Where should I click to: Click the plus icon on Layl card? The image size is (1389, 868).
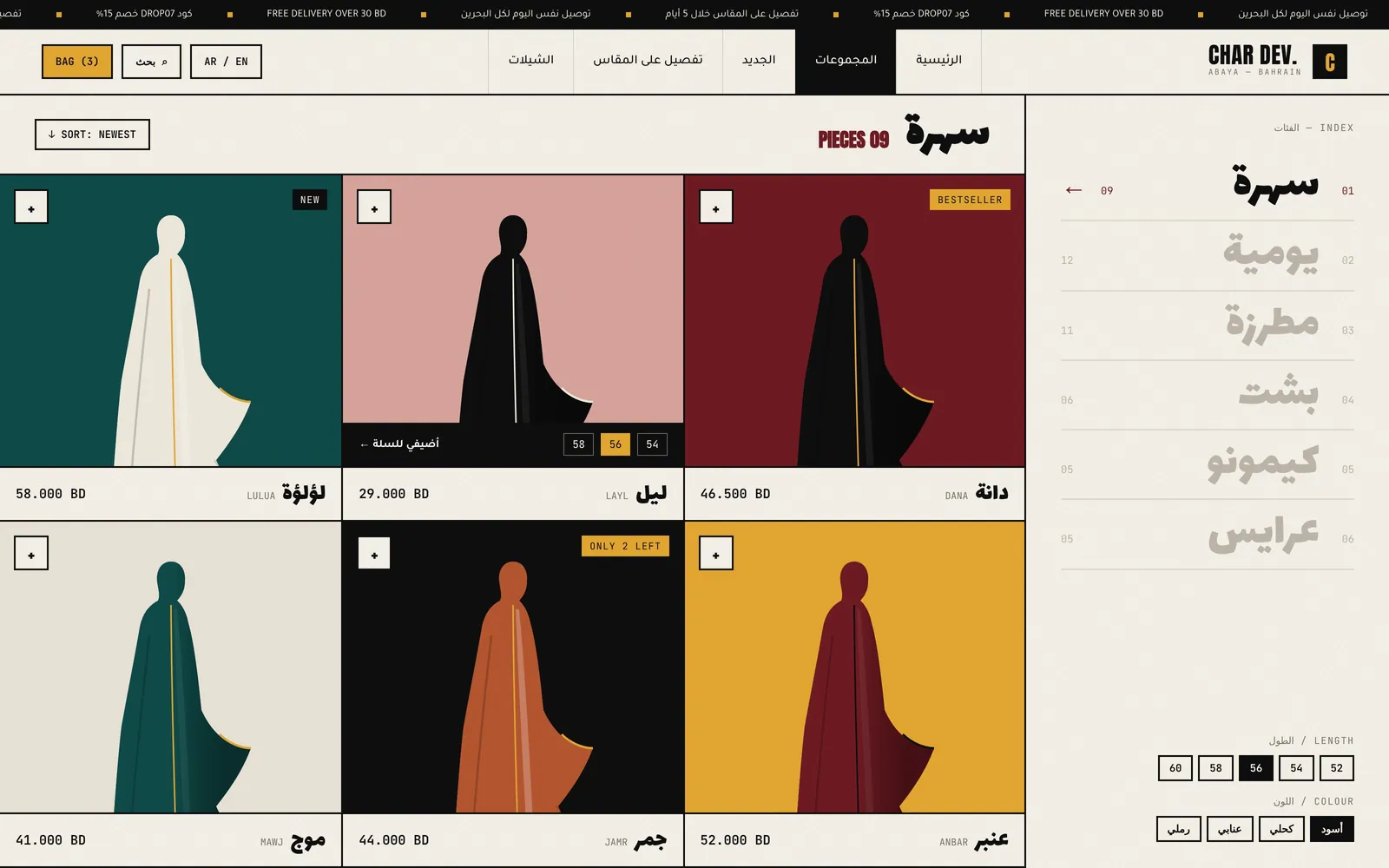[x=374, y=207]
